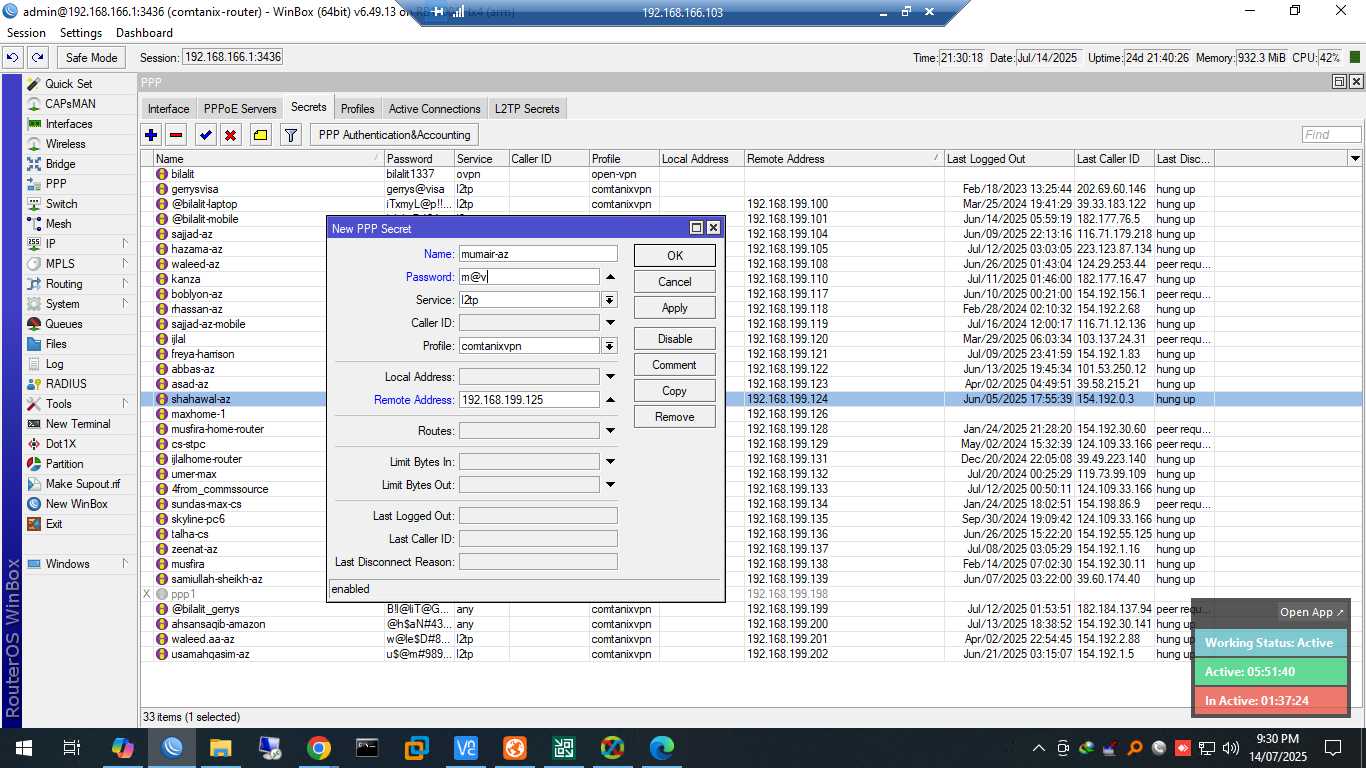This screenshot has width=1366, height=768.
Task: Click Open App on status widget
Action: tap(1312, 612)
